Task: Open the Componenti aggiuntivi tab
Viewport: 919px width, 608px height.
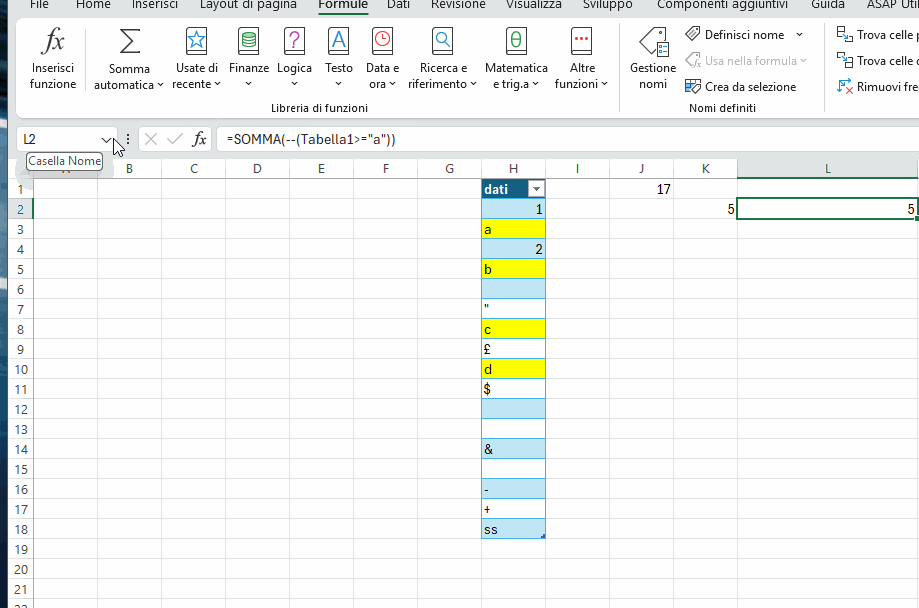Action: (722, 5)
